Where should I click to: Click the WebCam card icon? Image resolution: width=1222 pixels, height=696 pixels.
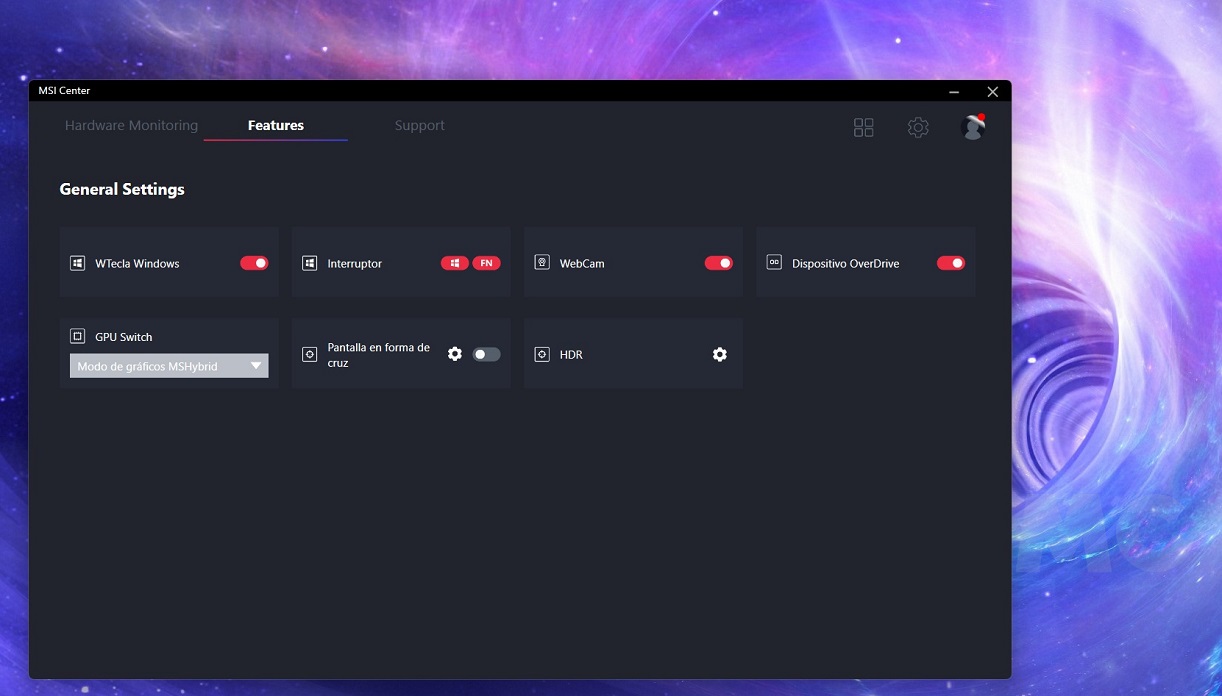(542, 263)
